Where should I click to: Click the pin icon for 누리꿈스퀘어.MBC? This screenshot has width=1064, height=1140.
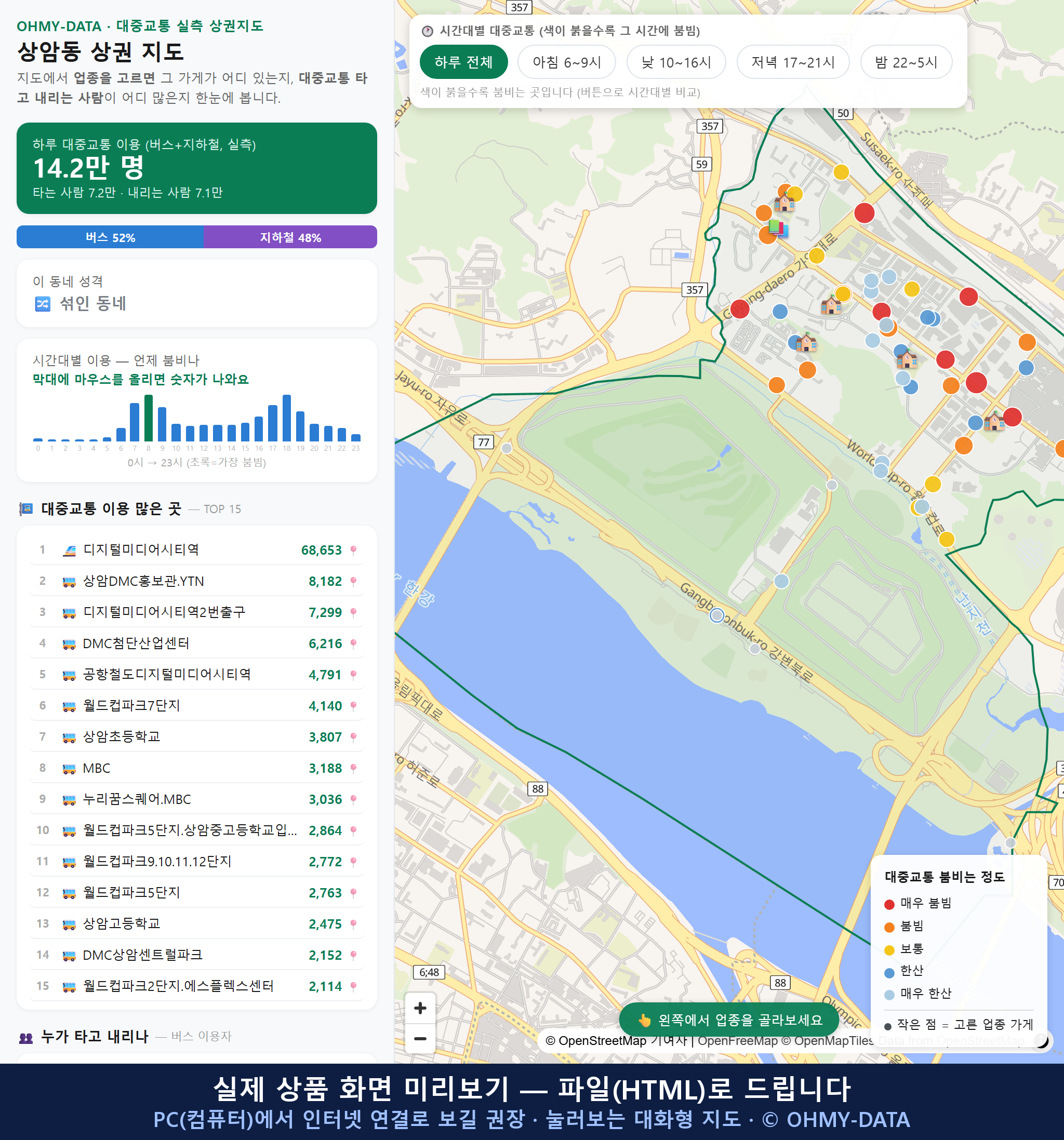(x=353, y=799)
